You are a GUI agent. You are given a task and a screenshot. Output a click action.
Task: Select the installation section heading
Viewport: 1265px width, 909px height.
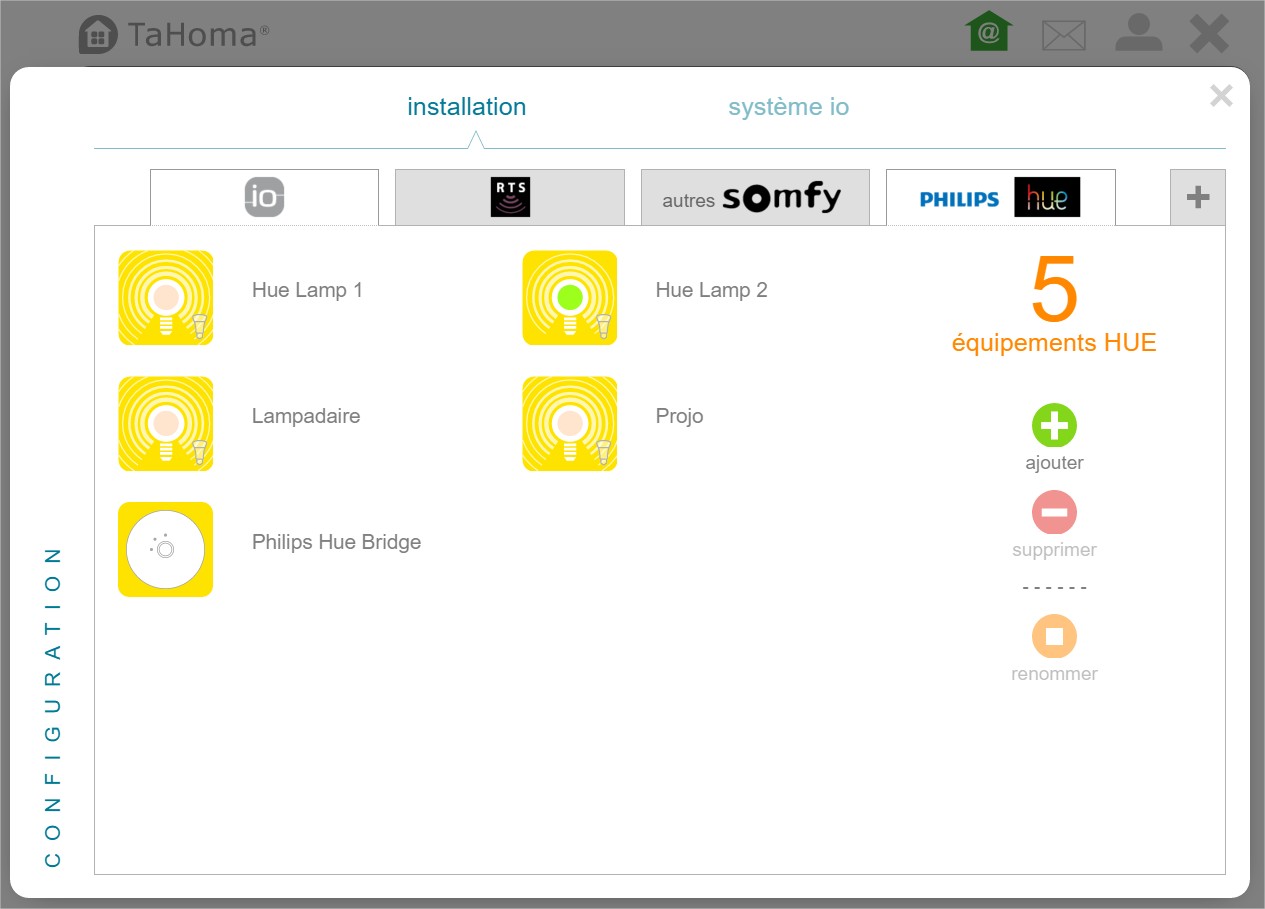click(x=466, y=107)
